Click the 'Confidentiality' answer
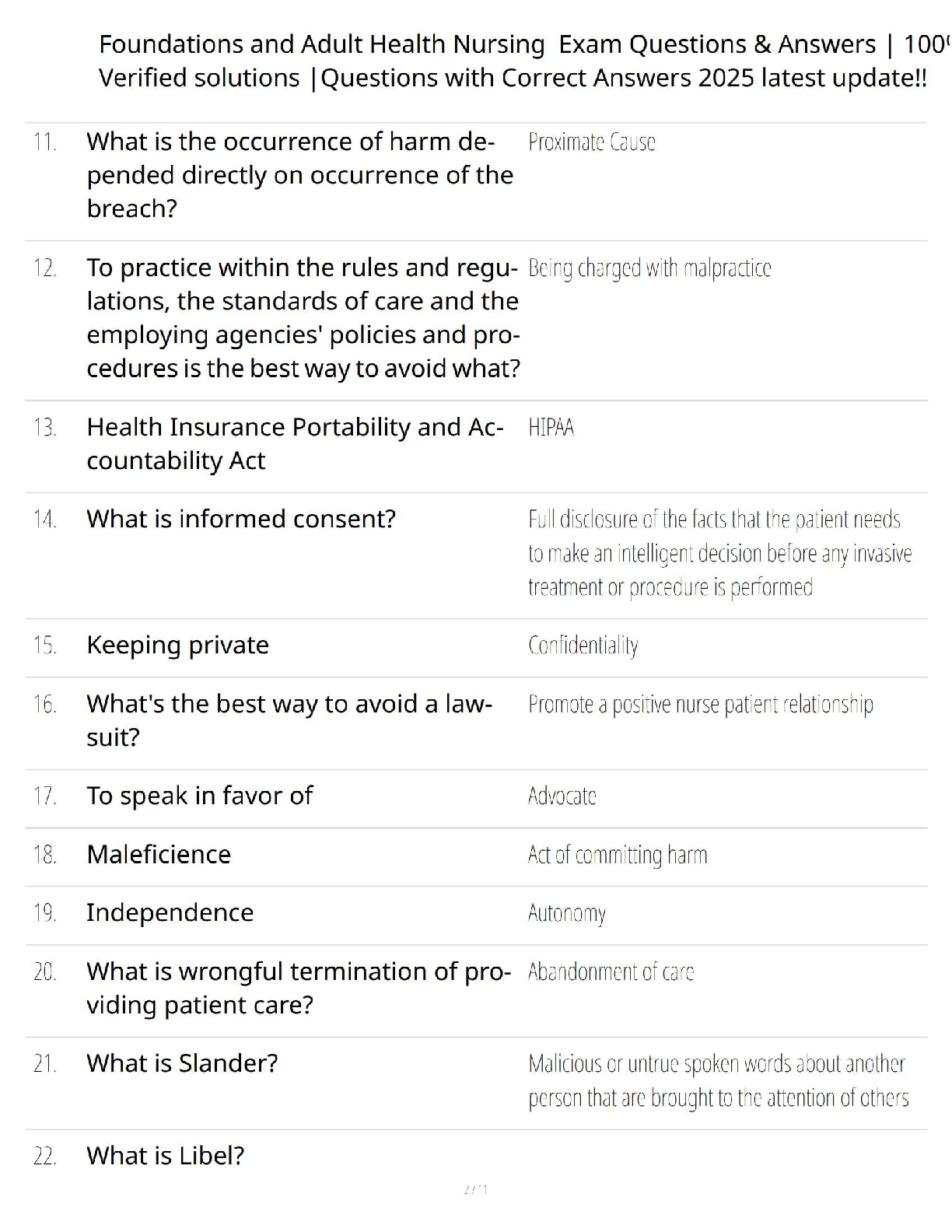This screenshot has height=1232, width=952. click(583, 646)
